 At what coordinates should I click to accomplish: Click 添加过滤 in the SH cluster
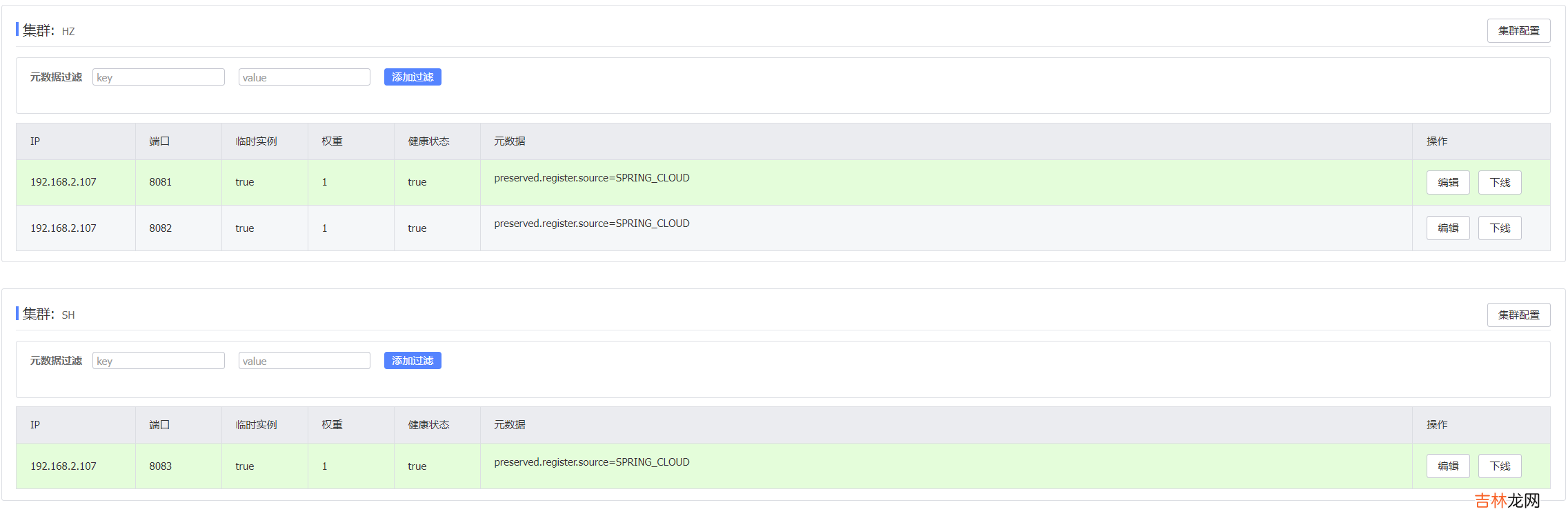click(x=413, y=361)
